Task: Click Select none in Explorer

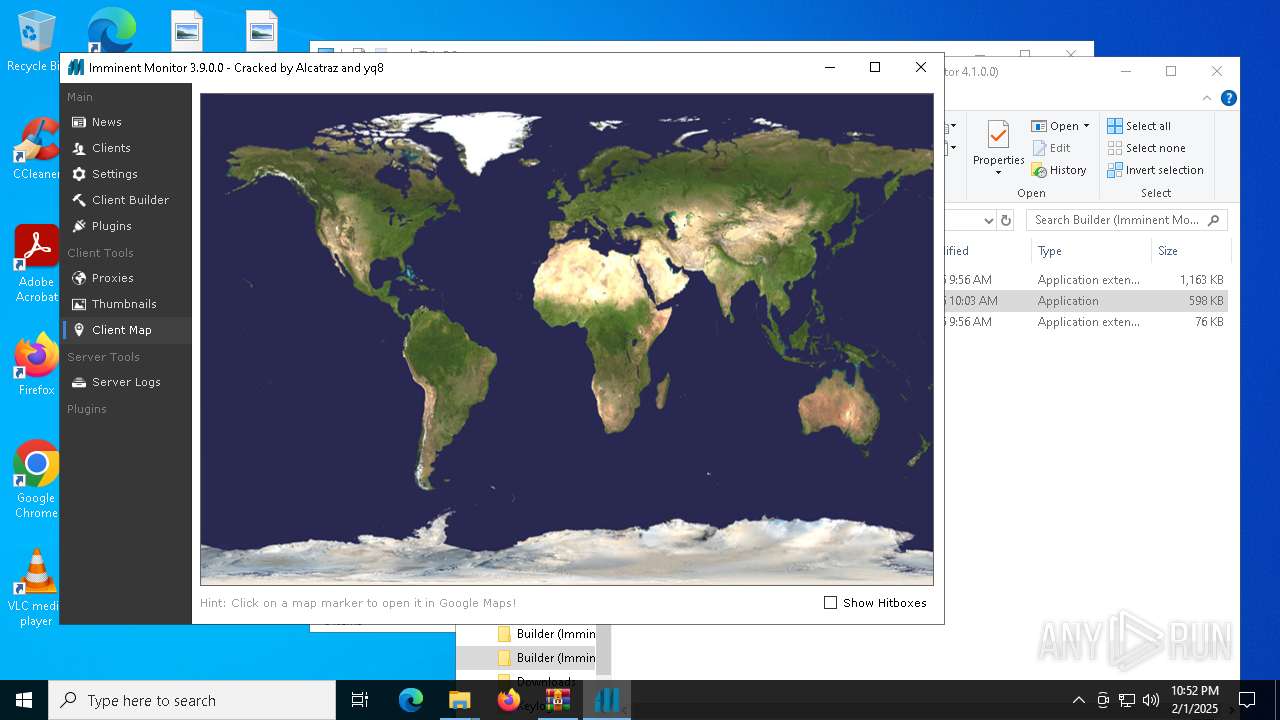Action: pos(1146,148)
